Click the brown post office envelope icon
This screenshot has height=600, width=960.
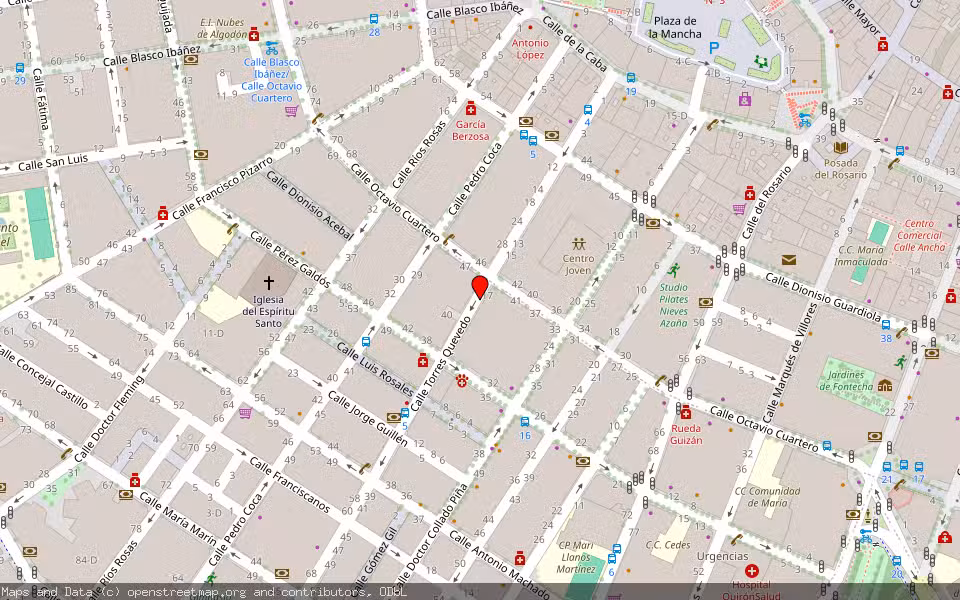tap(789, 260)
